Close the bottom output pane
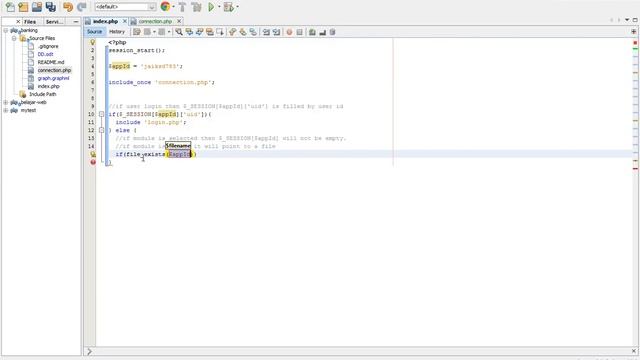The height and width of the screenshot is (360, 640). point(634,351)
